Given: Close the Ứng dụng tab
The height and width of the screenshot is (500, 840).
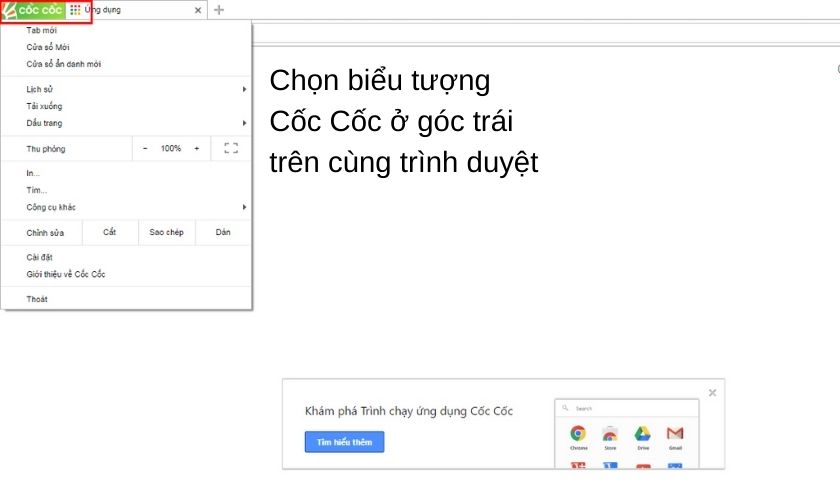Looking at the screenshot, I should coord(198,10).
